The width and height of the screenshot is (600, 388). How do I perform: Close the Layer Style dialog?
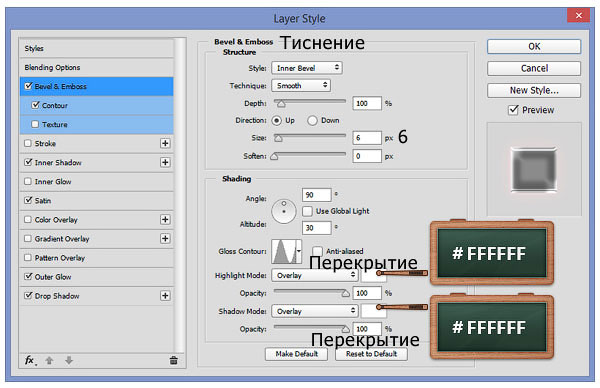pyautogui.click(x=578, y=15)
